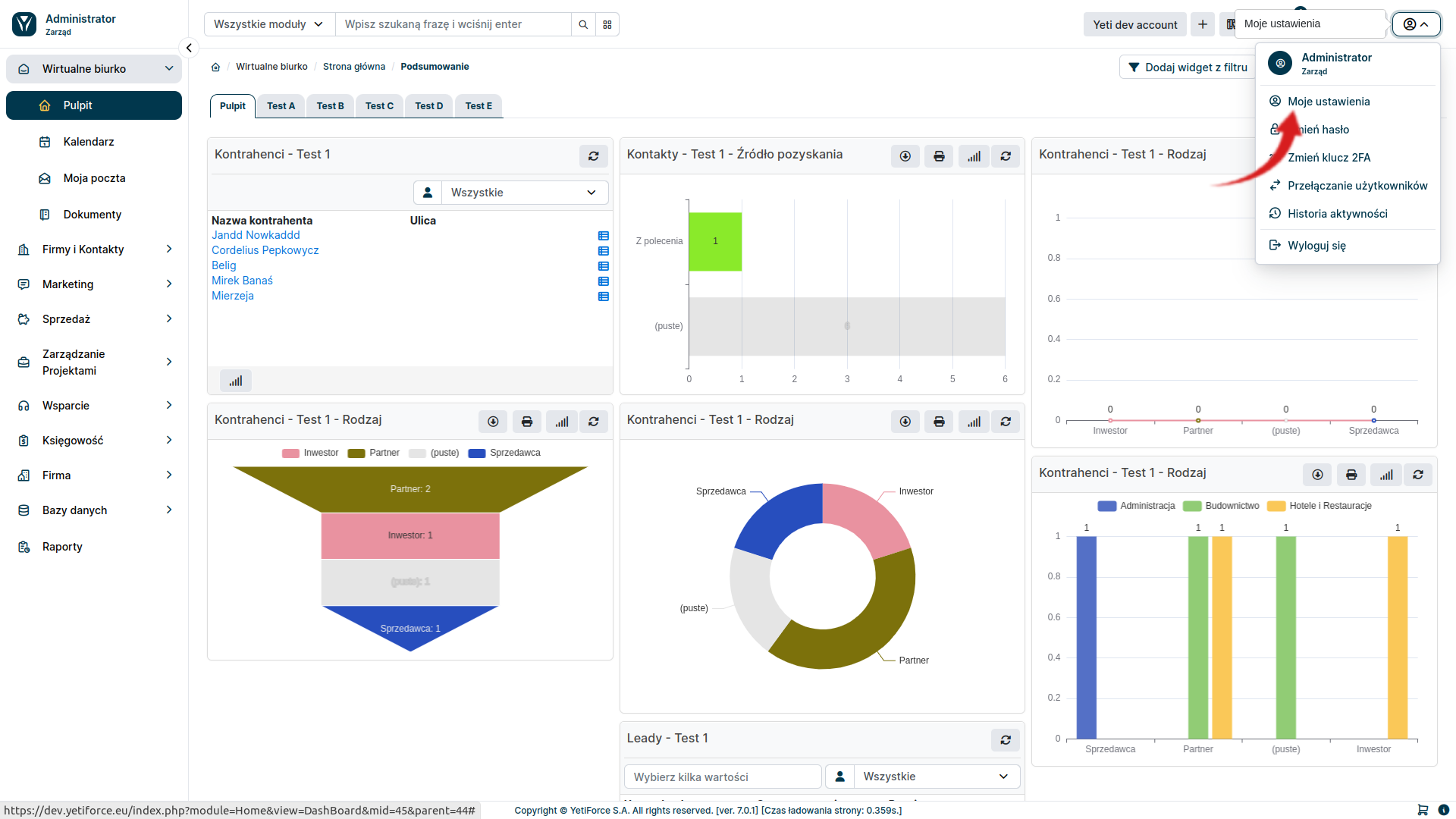1456x819 pixels.
Task: Click the plus quick-create button
Action: (1203, 24)
